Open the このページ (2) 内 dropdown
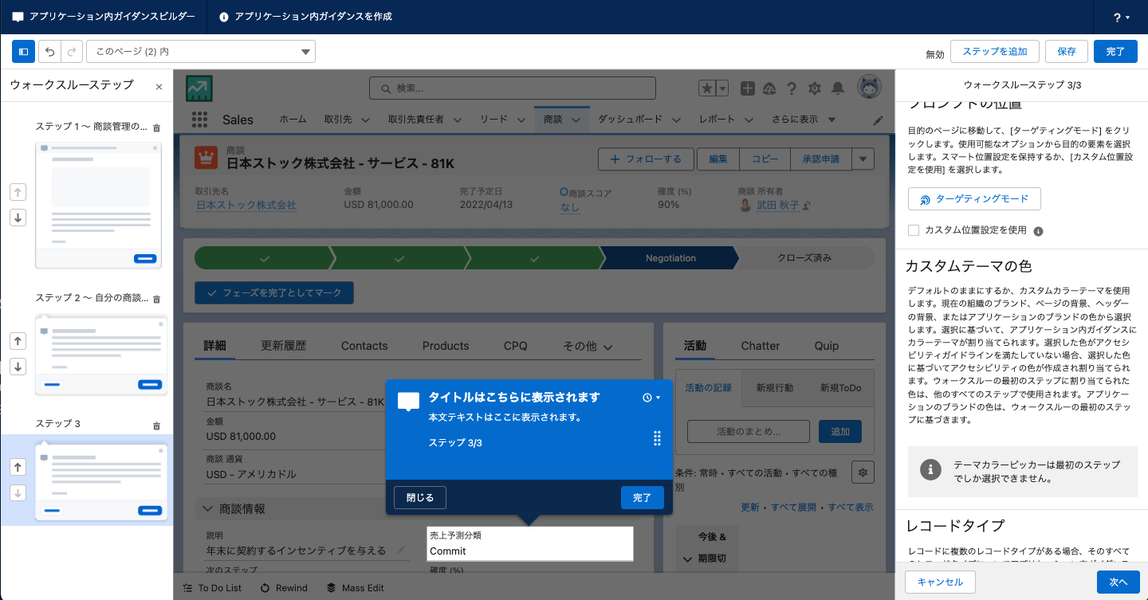The height and width of the screenshot is (600, 1148). tap(201, 51)
